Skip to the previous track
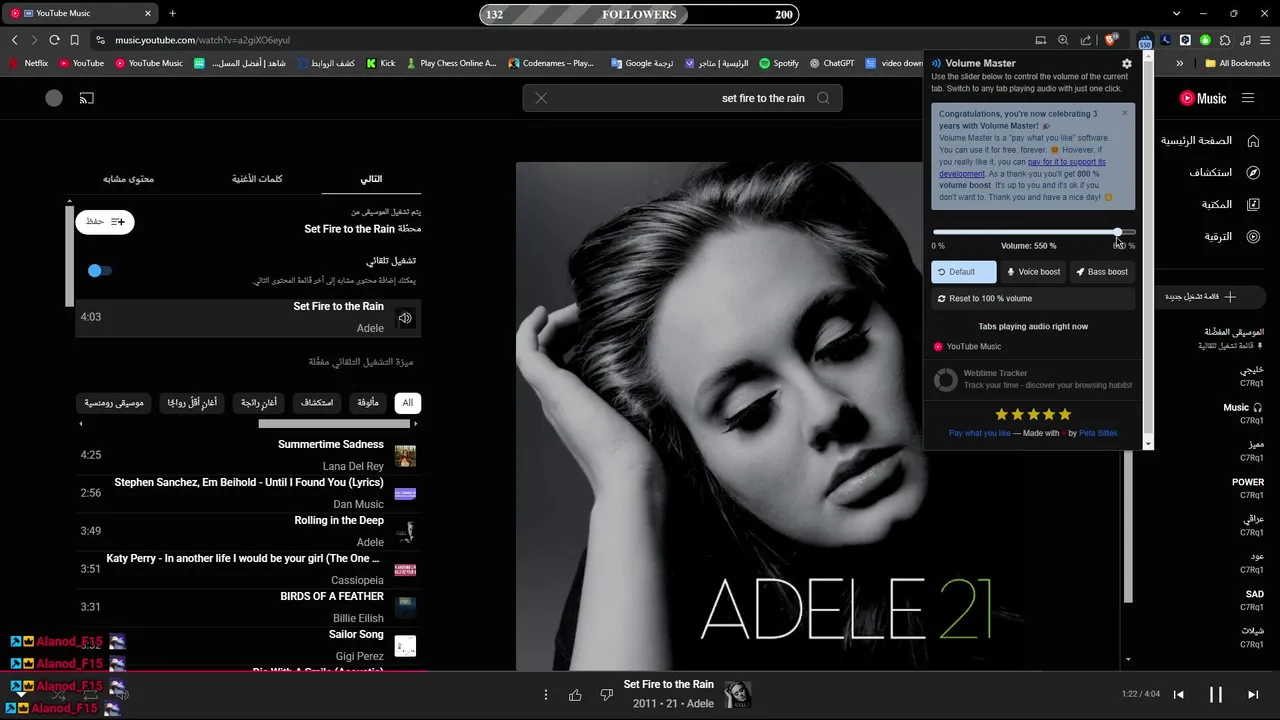This screenshot has width=1280, height=720. click(x=1178, y=695)
